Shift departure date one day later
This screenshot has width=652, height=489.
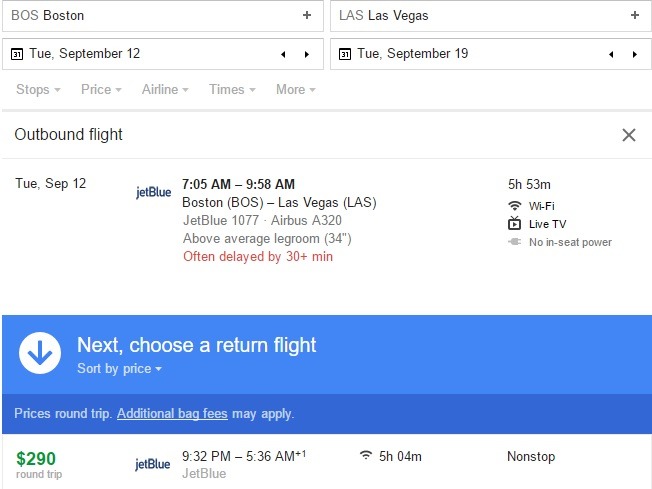(x=307, y=54)
